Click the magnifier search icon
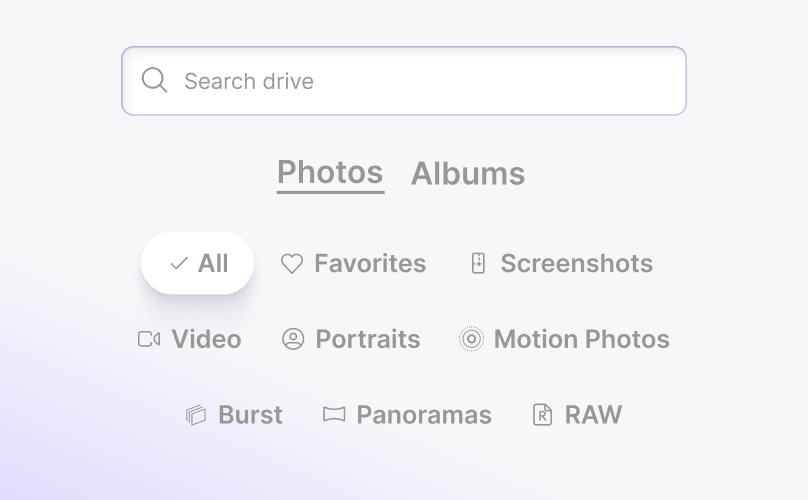The width and height of the screenshot is (808, 500). pos(154,80)
